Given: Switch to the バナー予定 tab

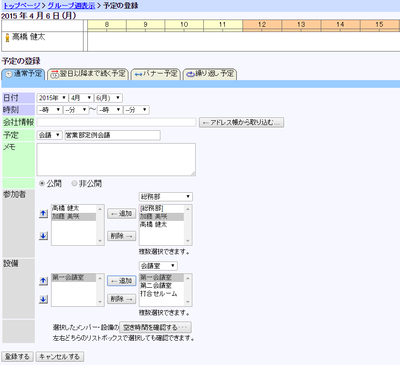Looking at the screenshot, I should click(x=156, y=74).
